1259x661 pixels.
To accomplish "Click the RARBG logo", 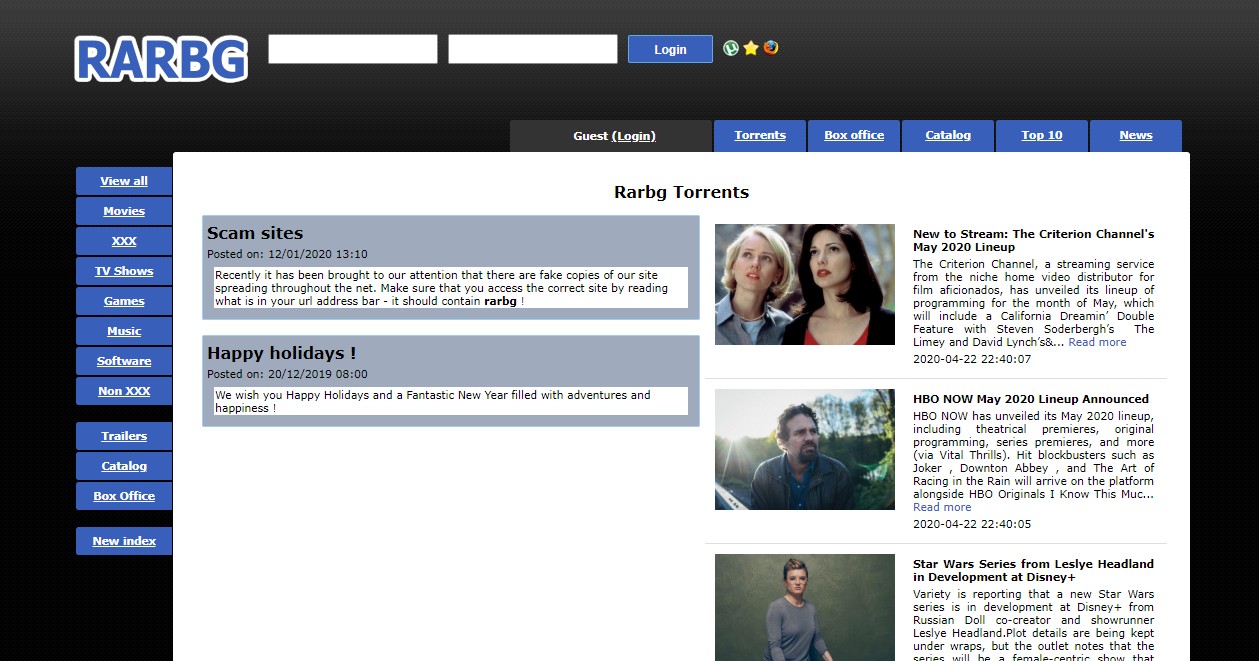I will (x=161, y=59).
